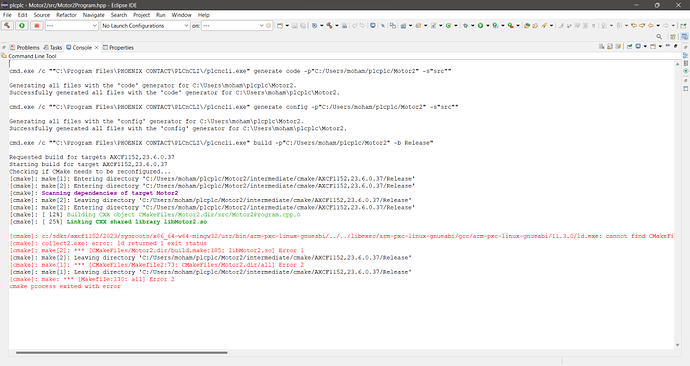
Task: Click 'Scanning dependencies of target Motor2' line
Action: 110,193
